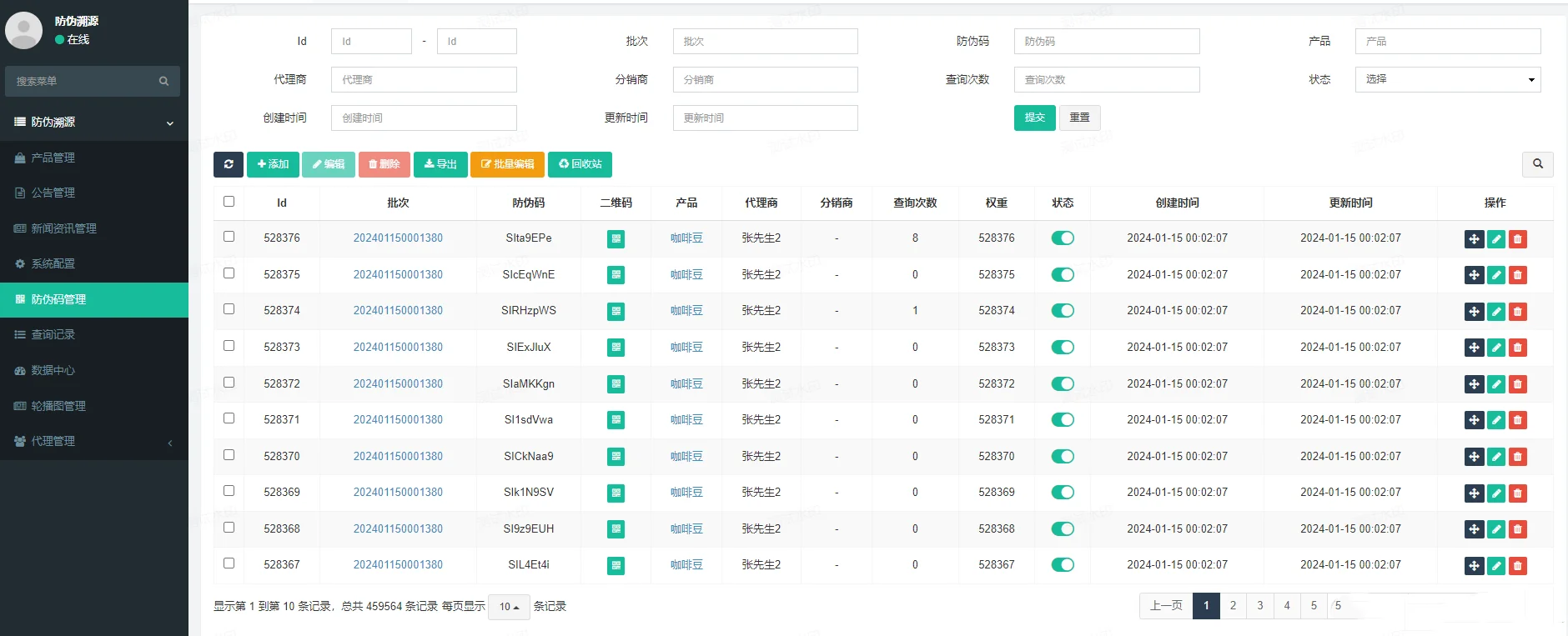Click the green 提交 button
Screen dimensions: 1568x636
point(1035,118)
